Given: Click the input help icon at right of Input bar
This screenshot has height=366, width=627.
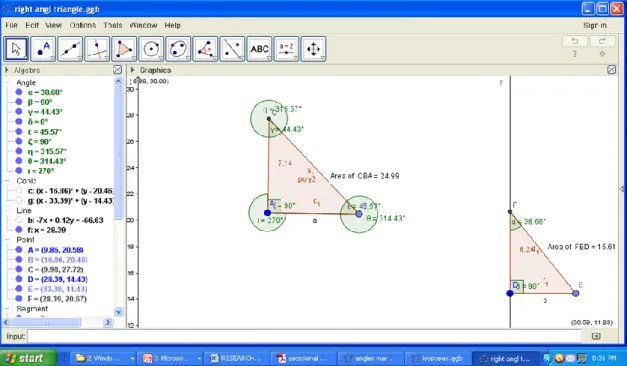Looking at the screenshot, I should point(596,336).
